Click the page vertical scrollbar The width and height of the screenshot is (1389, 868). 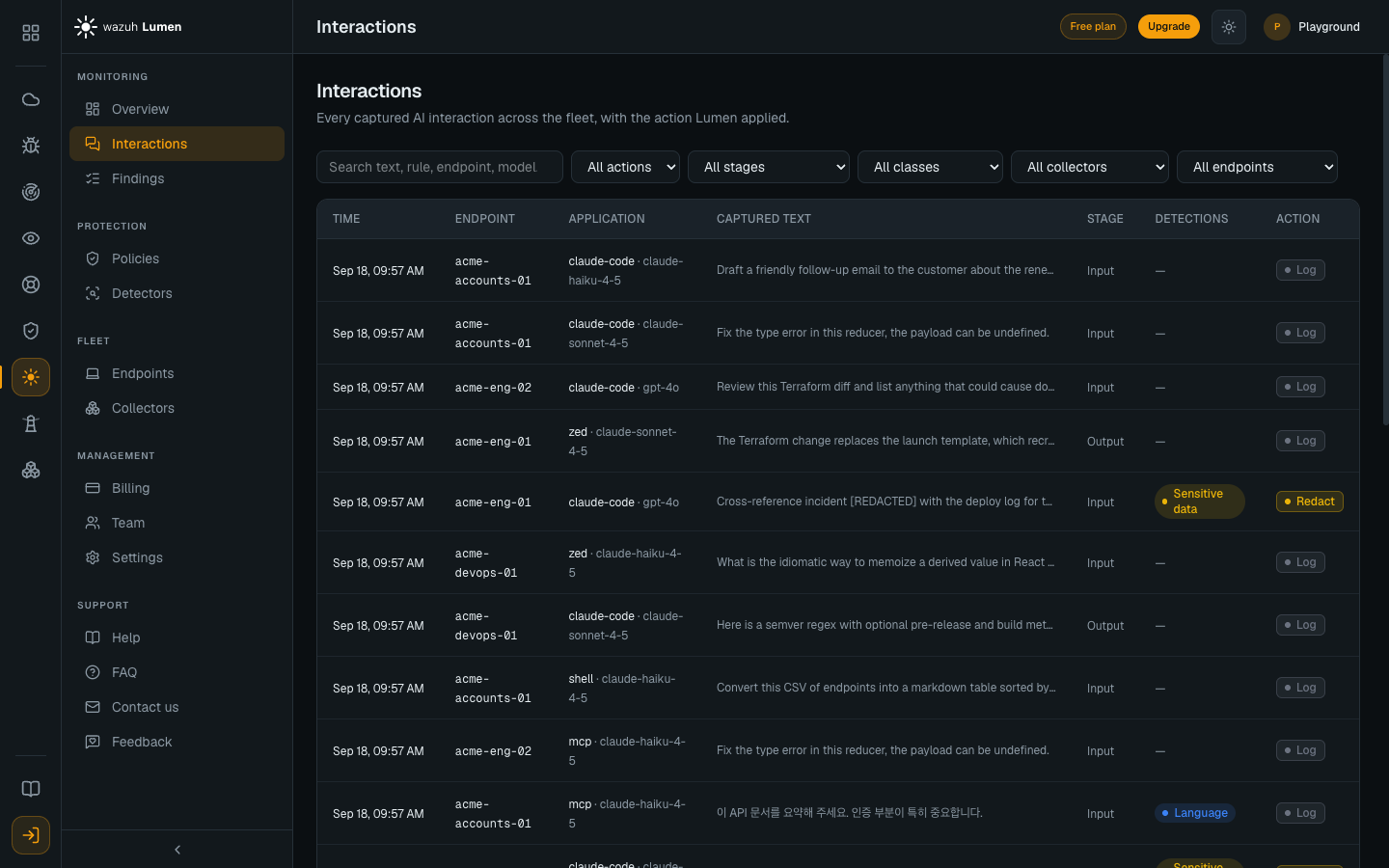pyautogui.click(x=1385, y=239)
